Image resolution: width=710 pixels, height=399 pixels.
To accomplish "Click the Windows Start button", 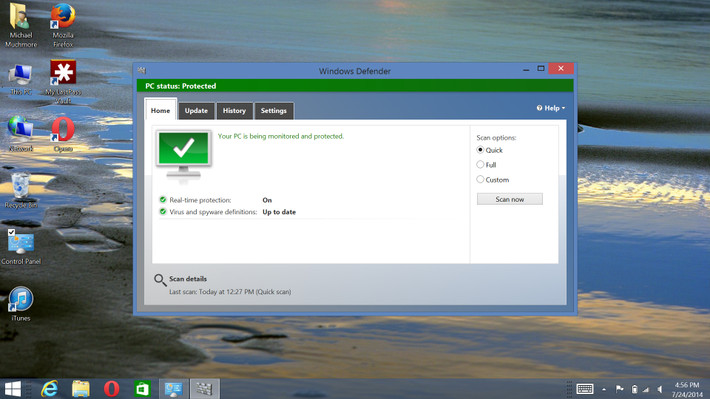I will point(13,389).
